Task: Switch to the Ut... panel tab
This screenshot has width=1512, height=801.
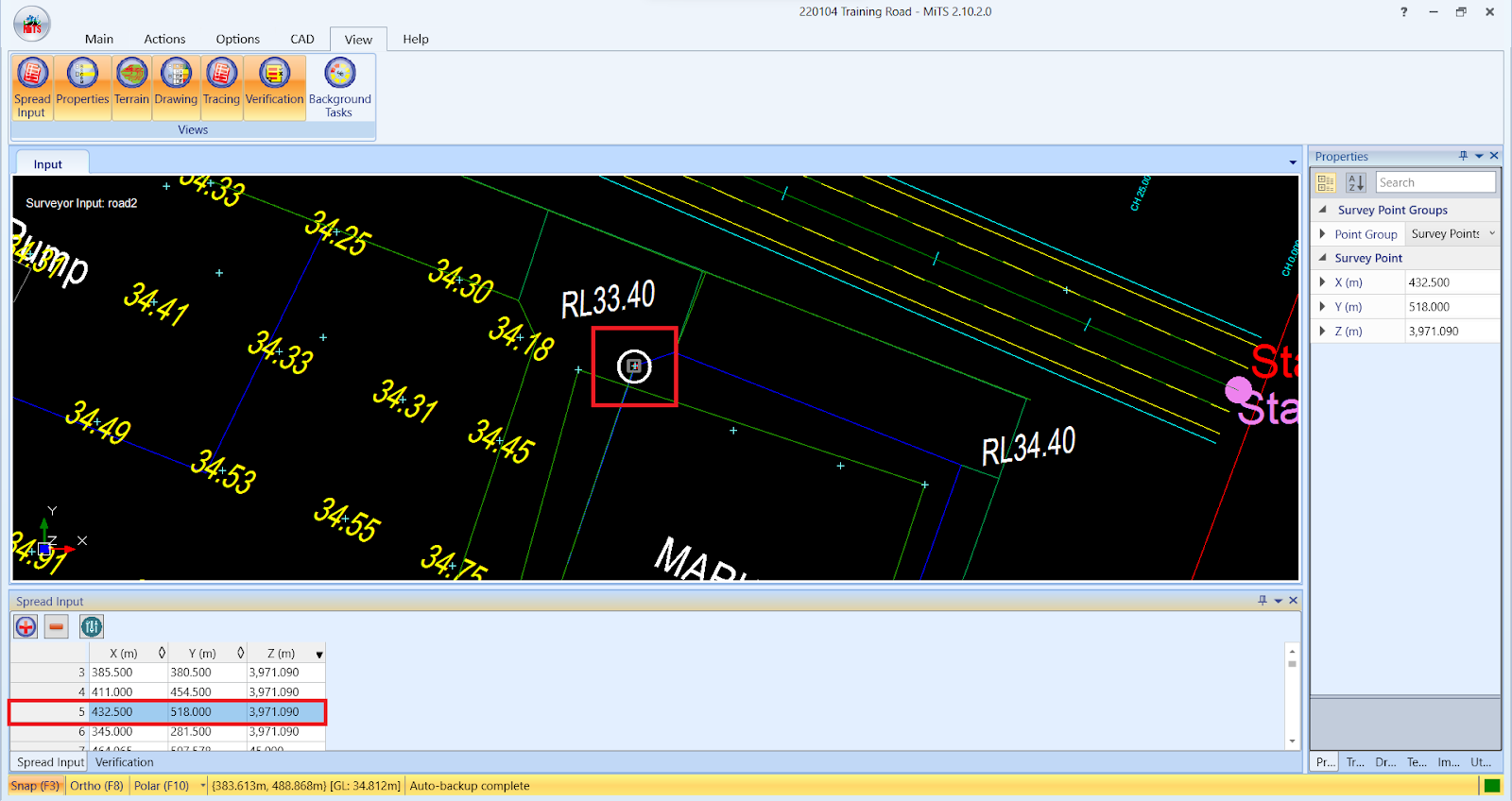Action: [1481, 762]
